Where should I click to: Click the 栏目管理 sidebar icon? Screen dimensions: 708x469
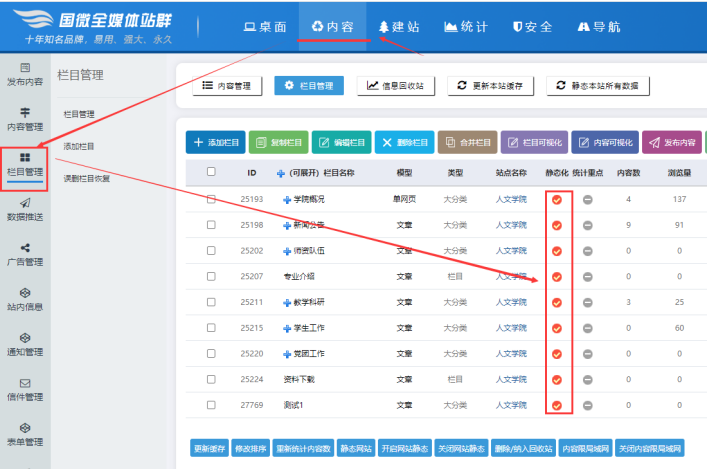25,158
